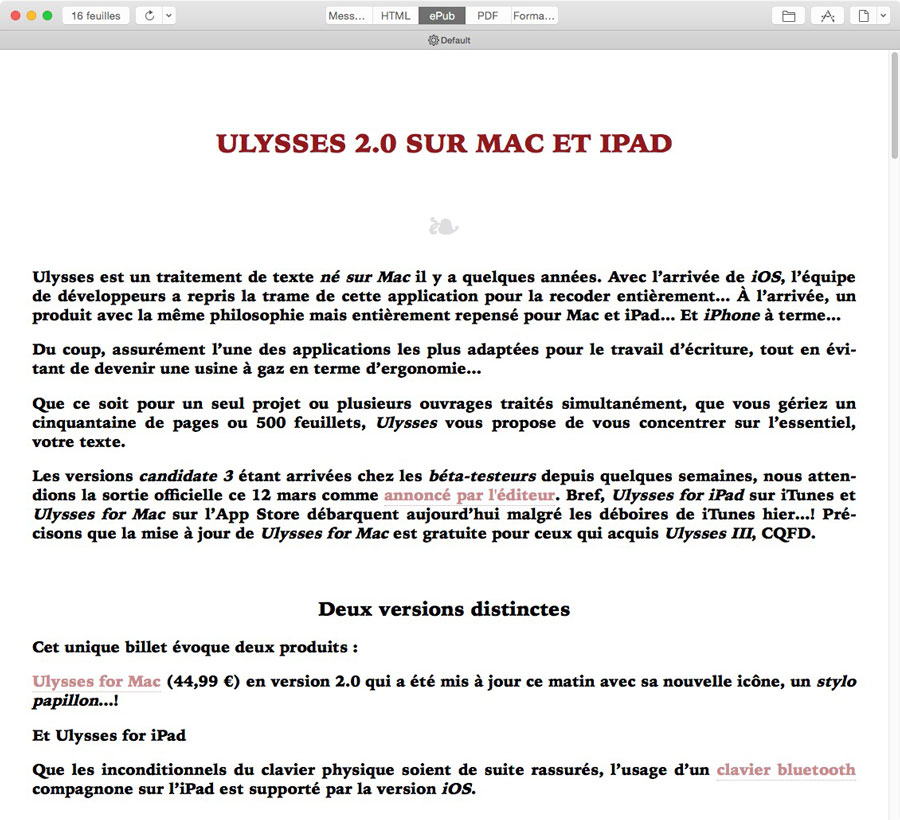Switch to the HTML export tab

click(x=395, y=15)
